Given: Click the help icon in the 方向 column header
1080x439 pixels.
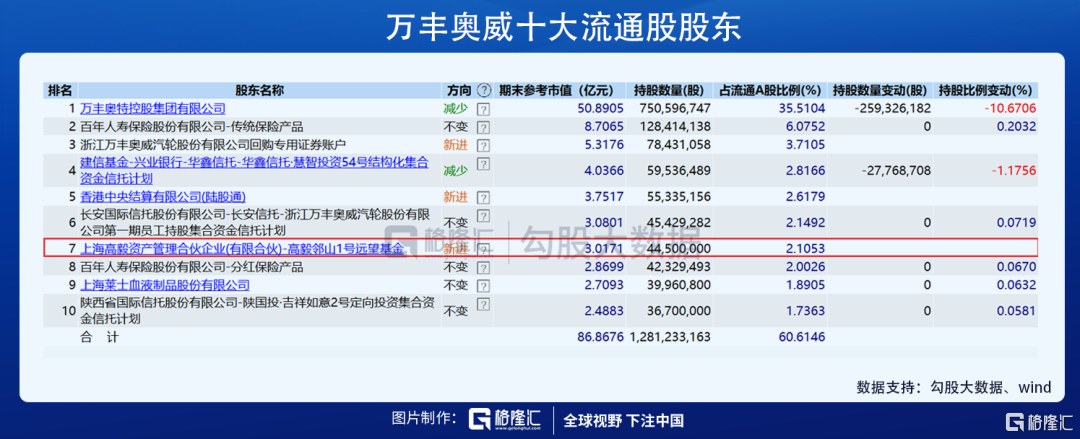Looking at the screenshot, I should coord(484,90).
